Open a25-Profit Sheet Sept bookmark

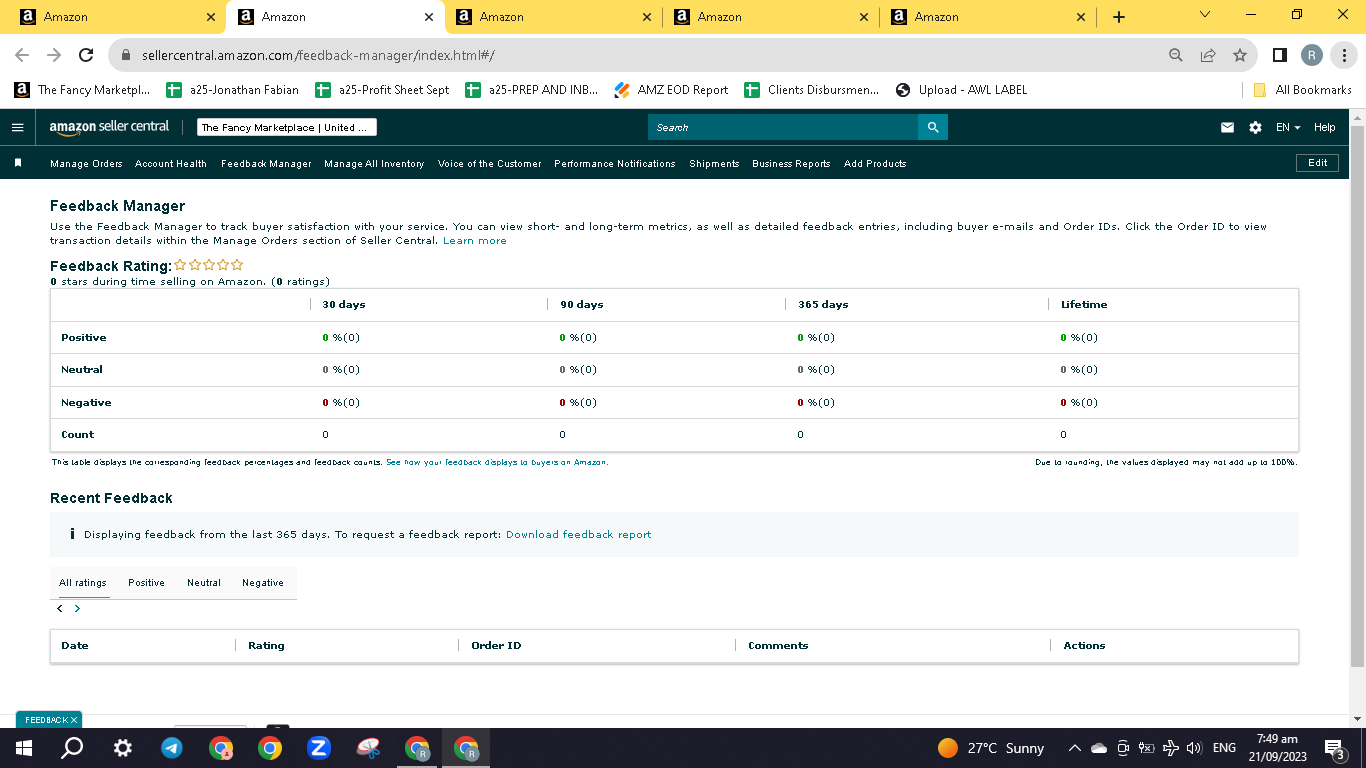(382, 90)
